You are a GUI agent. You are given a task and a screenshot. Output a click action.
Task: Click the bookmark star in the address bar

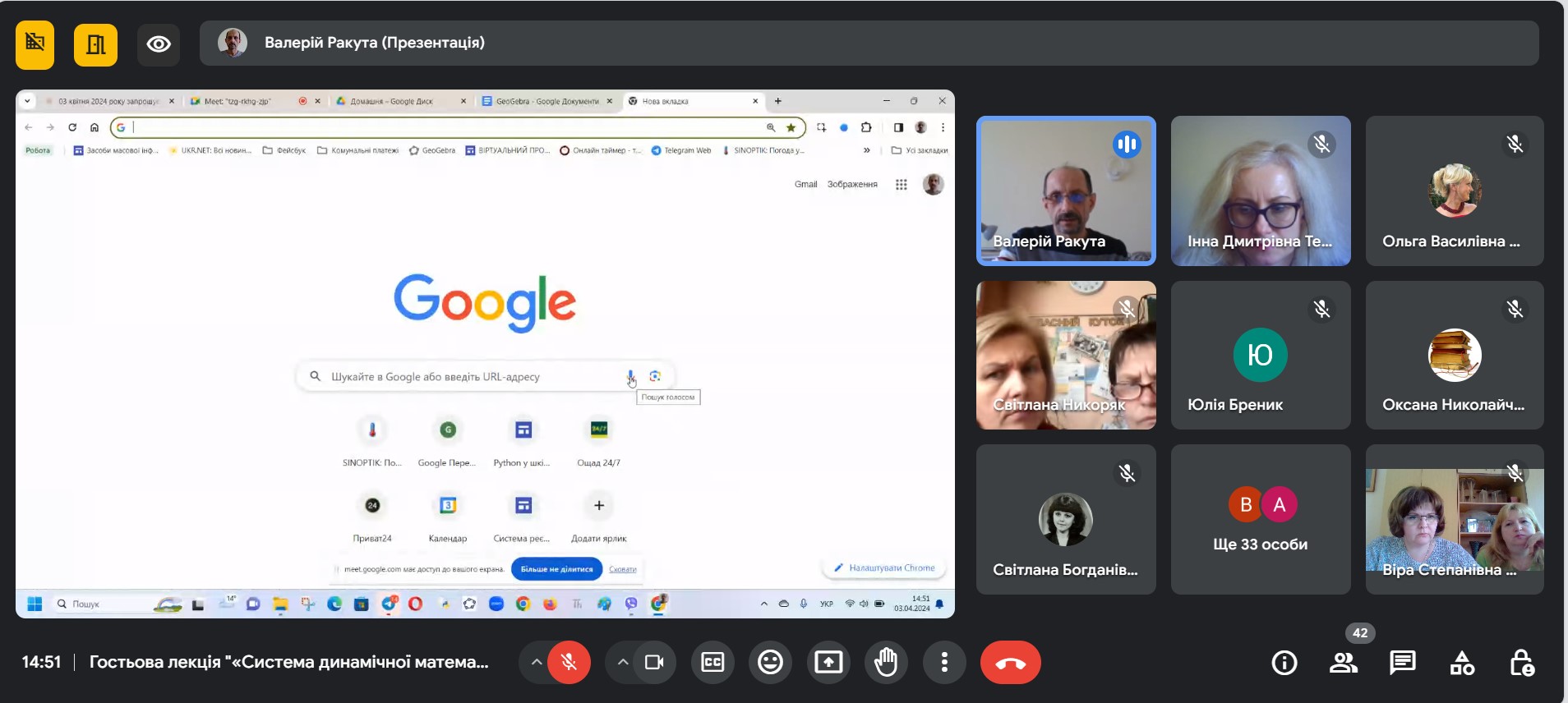click(x=791, y=127)
